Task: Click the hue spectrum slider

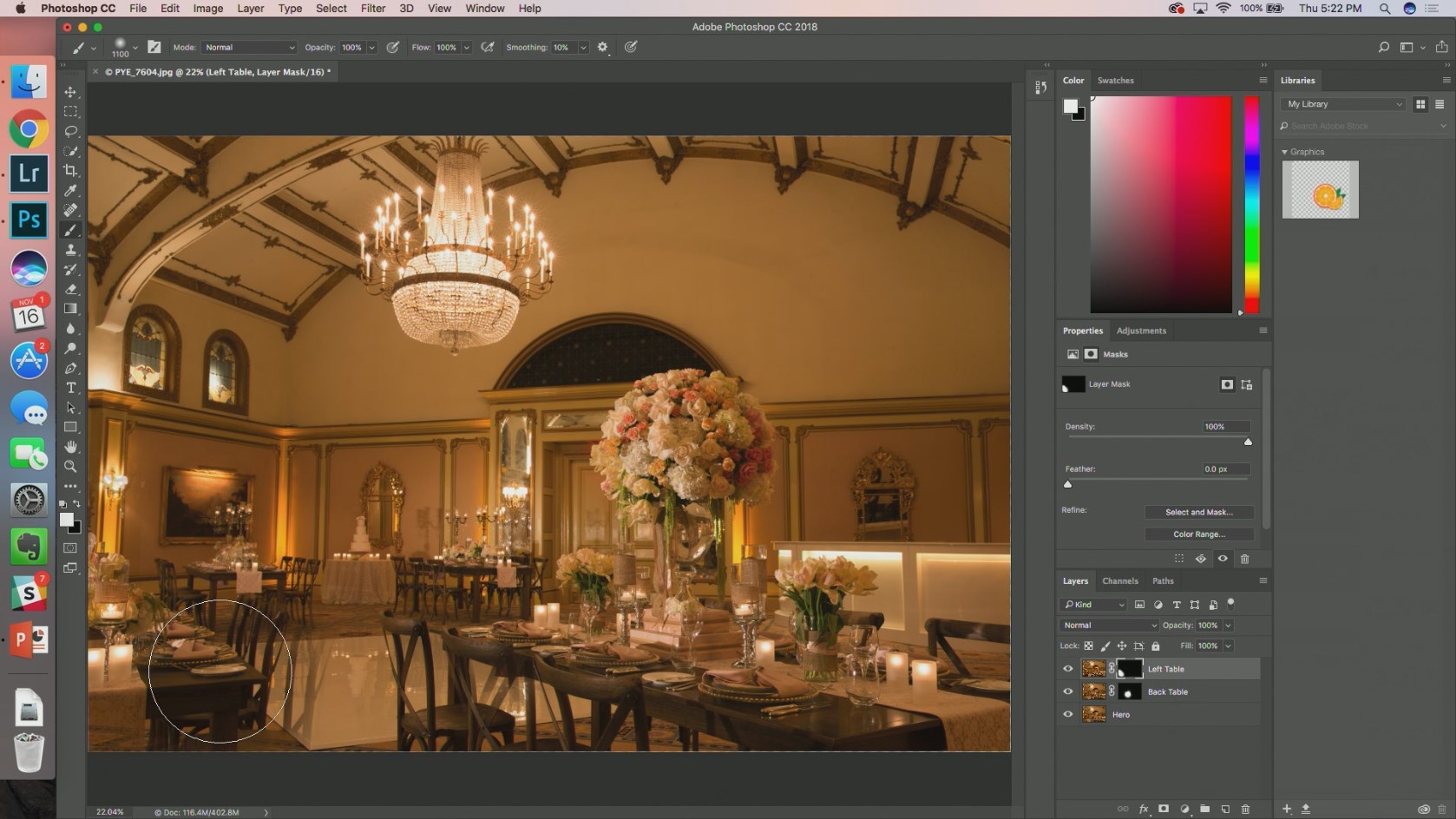Action: (1251, 204)
